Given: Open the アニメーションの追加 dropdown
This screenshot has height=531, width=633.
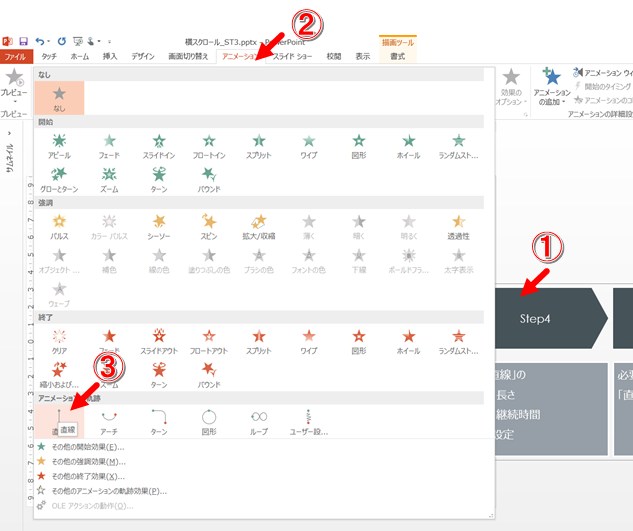Looking at the screenshot, I should [x=552, y=87].
